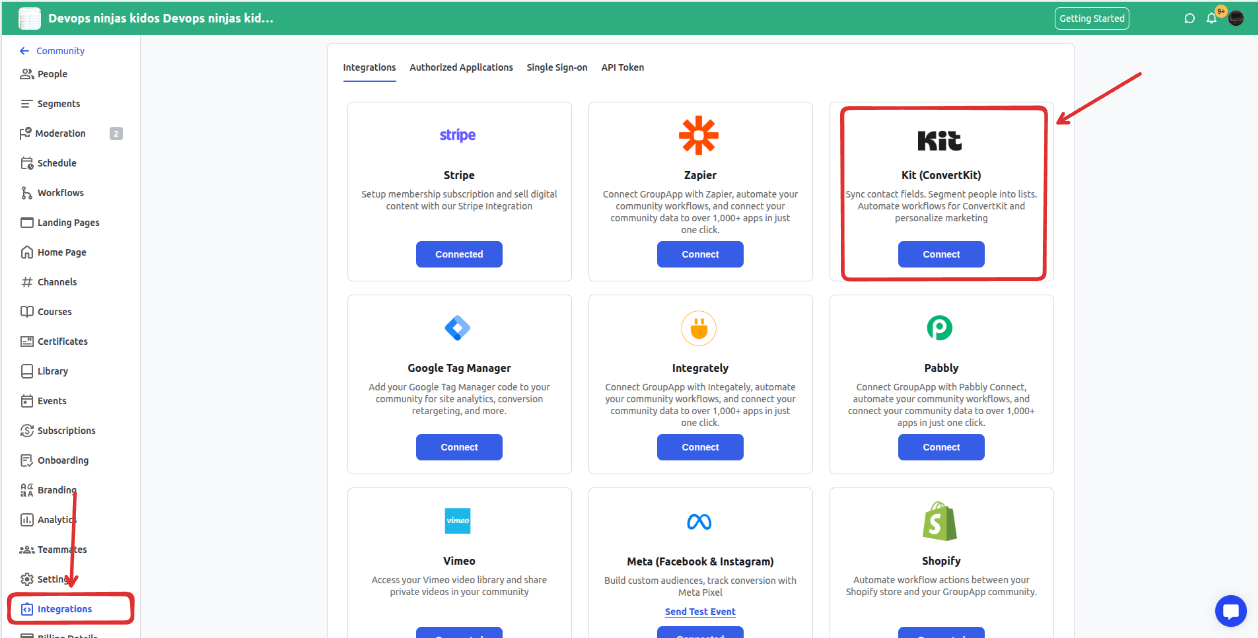
Task: Switch to the Integrations tab
Action: [369, 68]
